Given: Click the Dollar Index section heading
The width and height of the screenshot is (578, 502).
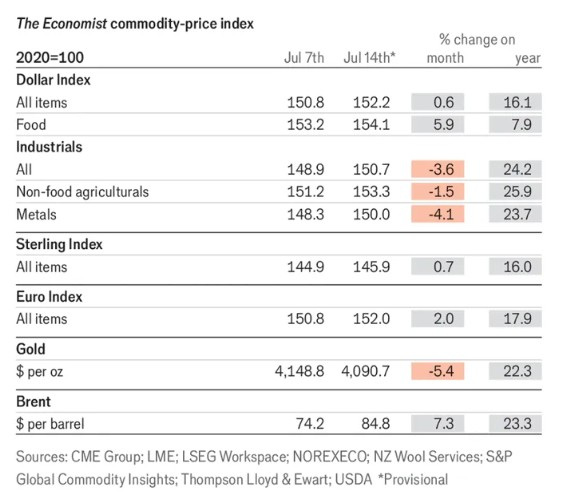Looking at the screenshot, I should tap(53, 80).
